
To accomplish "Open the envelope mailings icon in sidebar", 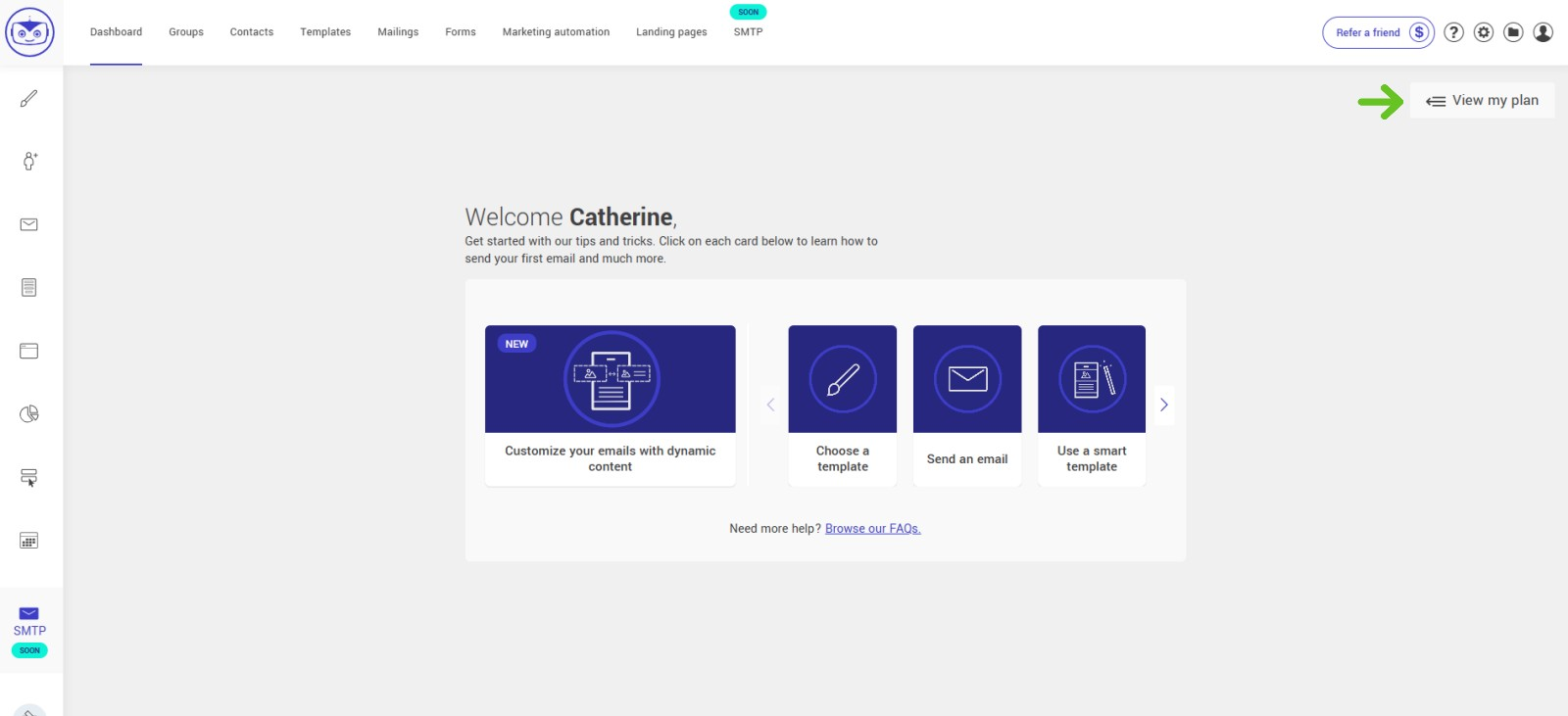I will coord(29,224).
